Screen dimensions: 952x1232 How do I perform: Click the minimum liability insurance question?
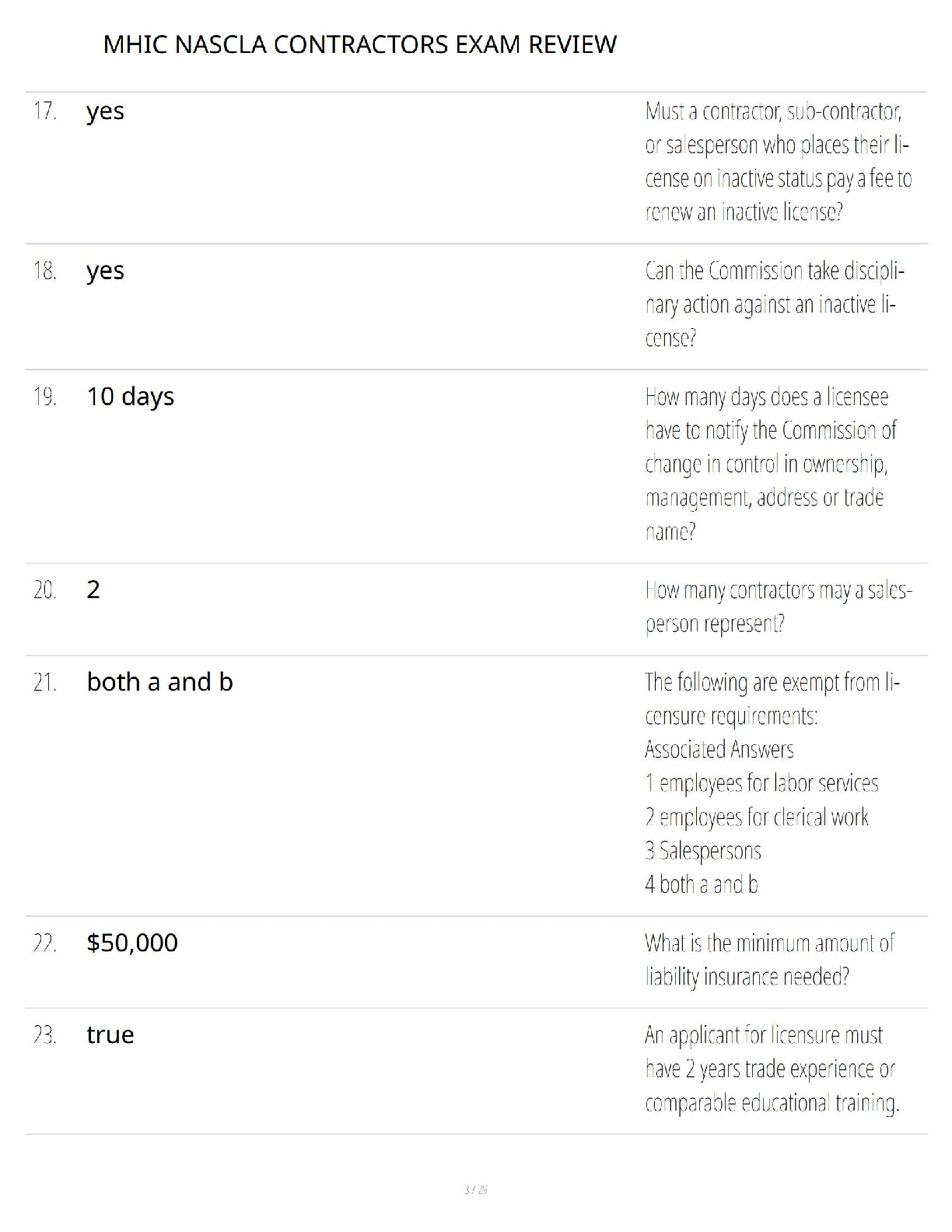(769, 960)
